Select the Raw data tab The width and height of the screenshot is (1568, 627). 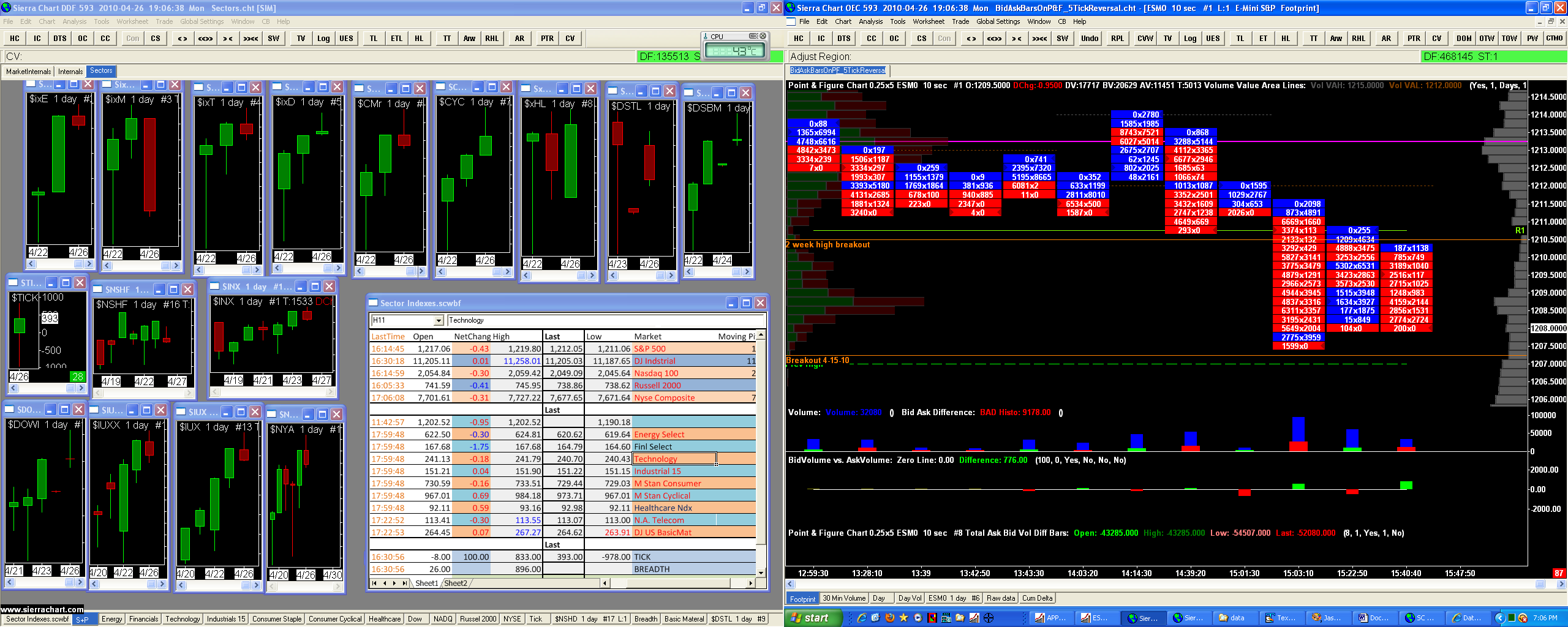(x=1001, y=598)
